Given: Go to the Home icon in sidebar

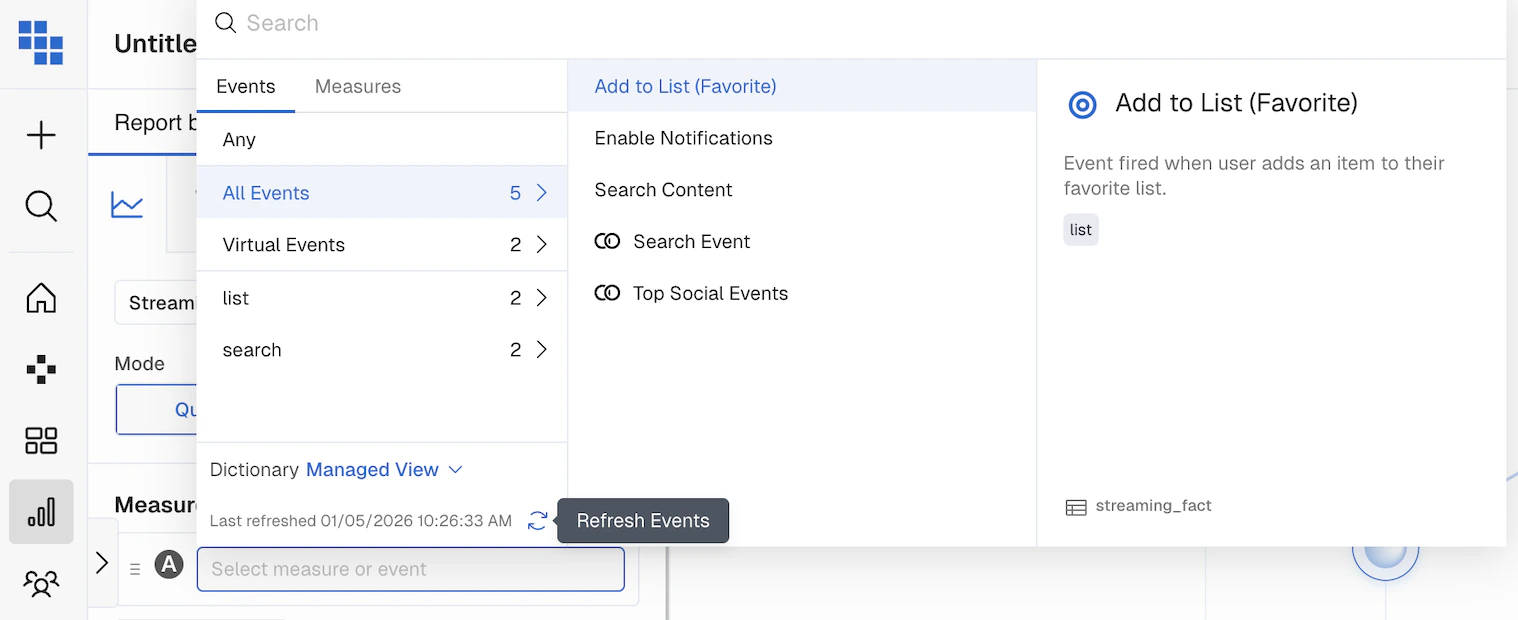Looking at the screenshot, I should (41, 298).
